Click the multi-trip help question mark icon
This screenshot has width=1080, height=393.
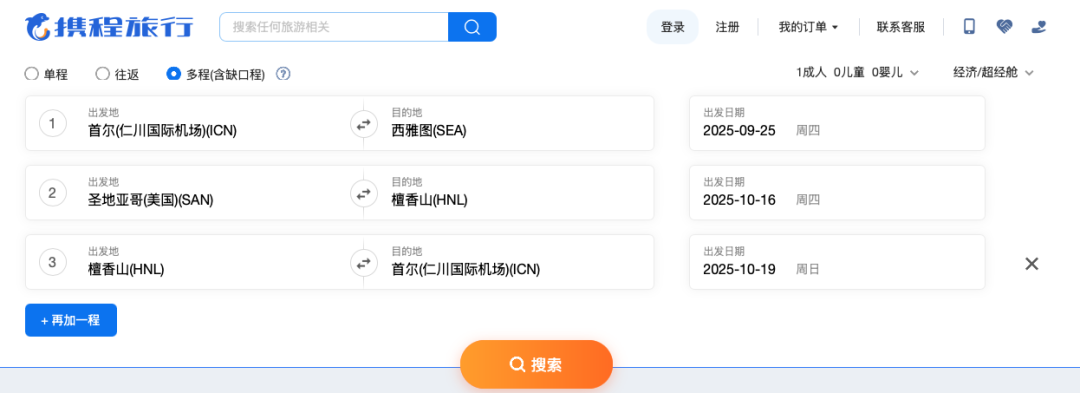(283, 74)
